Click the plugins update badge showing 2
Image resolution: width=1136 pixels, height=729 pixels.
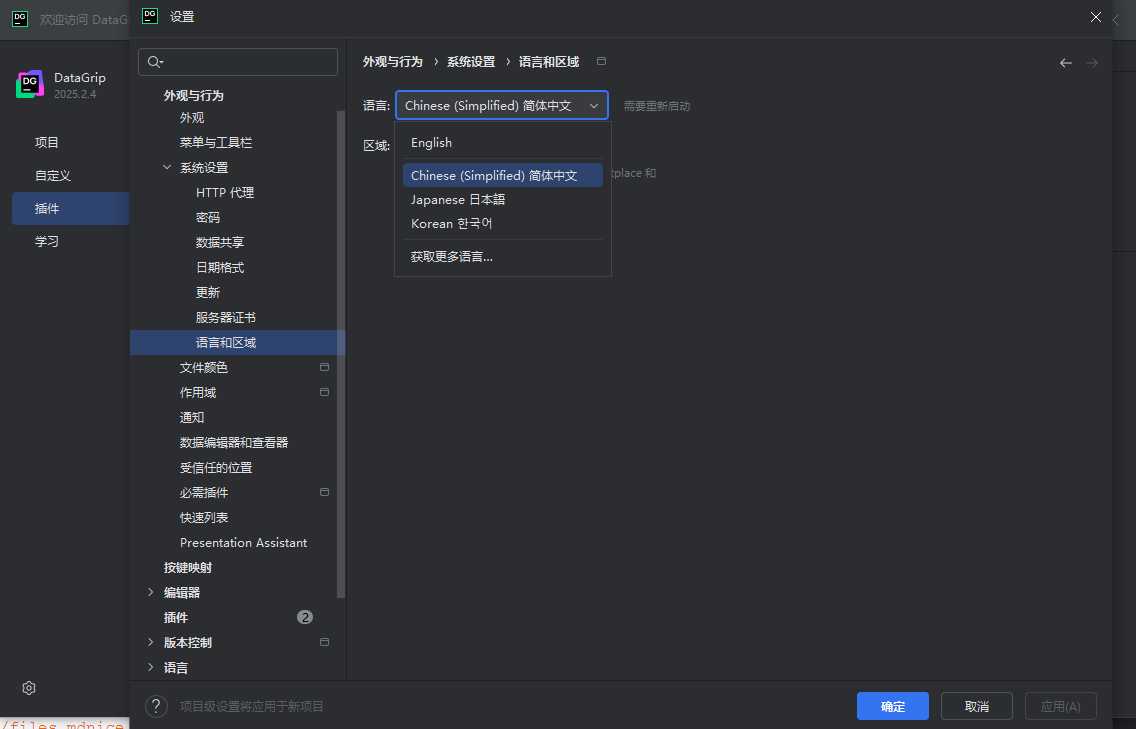pos(305,617)
